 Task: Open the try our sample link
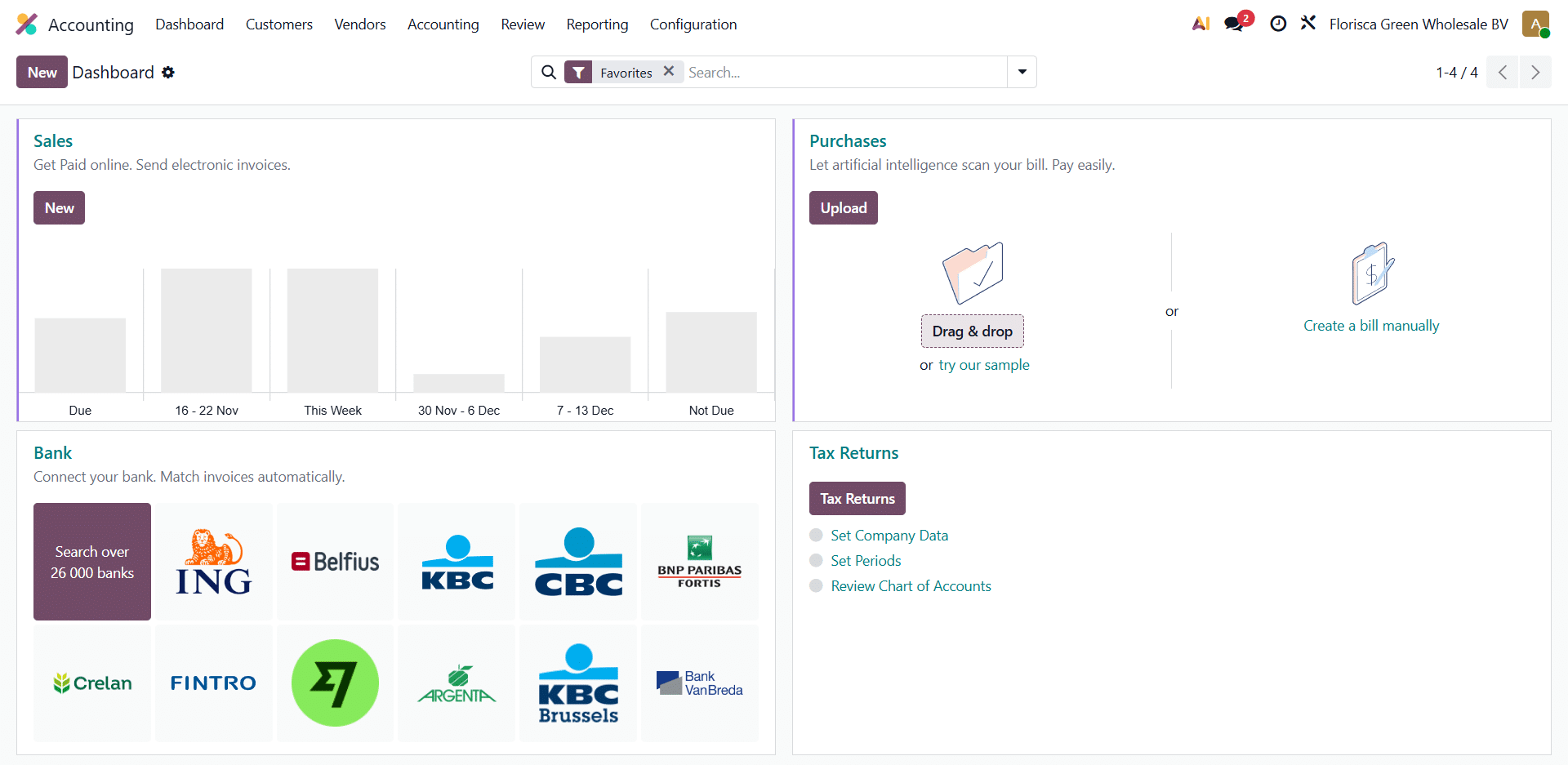(984, 365)
